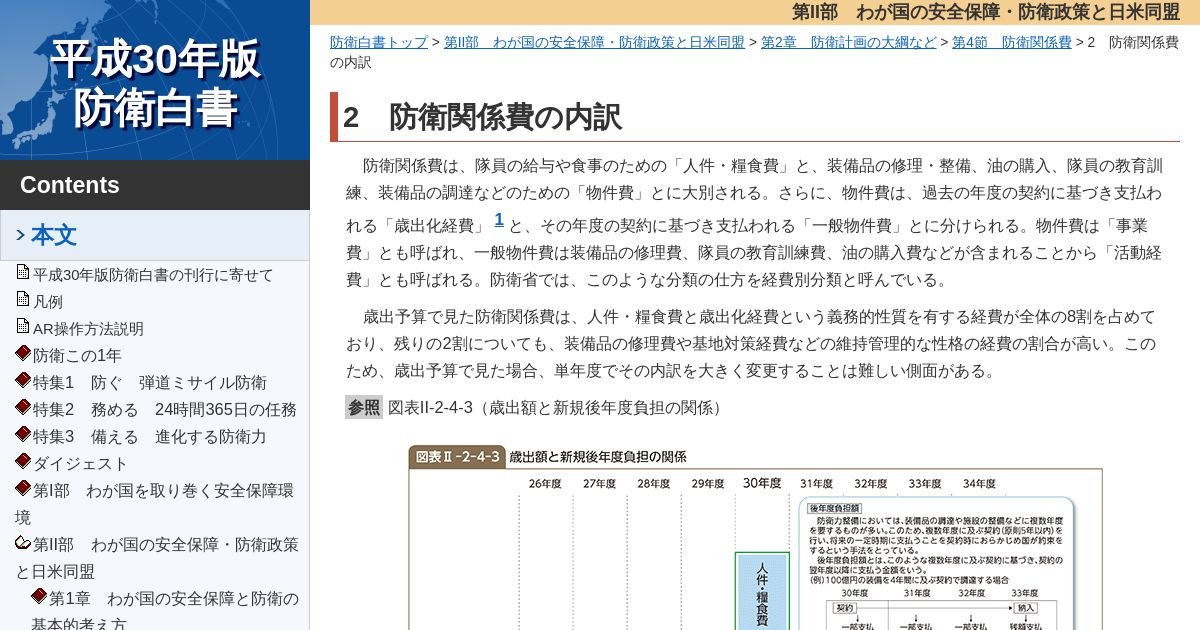The image size is (1200, 630).
Task: Open the 第4節 防衛関係費 breadcrumb link
Action: (x=1011, y=42)
